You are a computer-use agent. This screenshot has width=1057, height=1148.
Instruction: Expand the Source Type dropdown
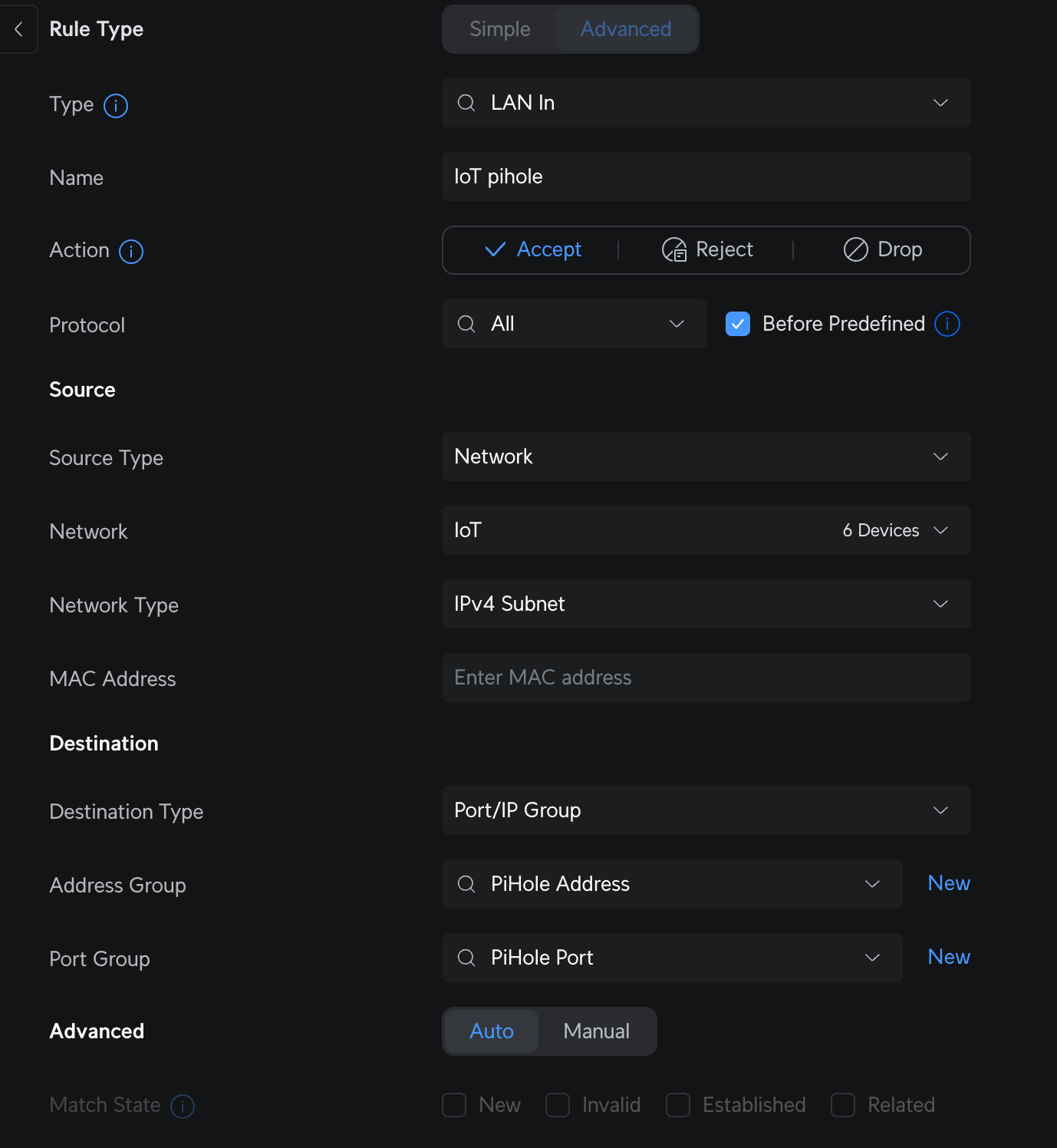click(706, 457)
